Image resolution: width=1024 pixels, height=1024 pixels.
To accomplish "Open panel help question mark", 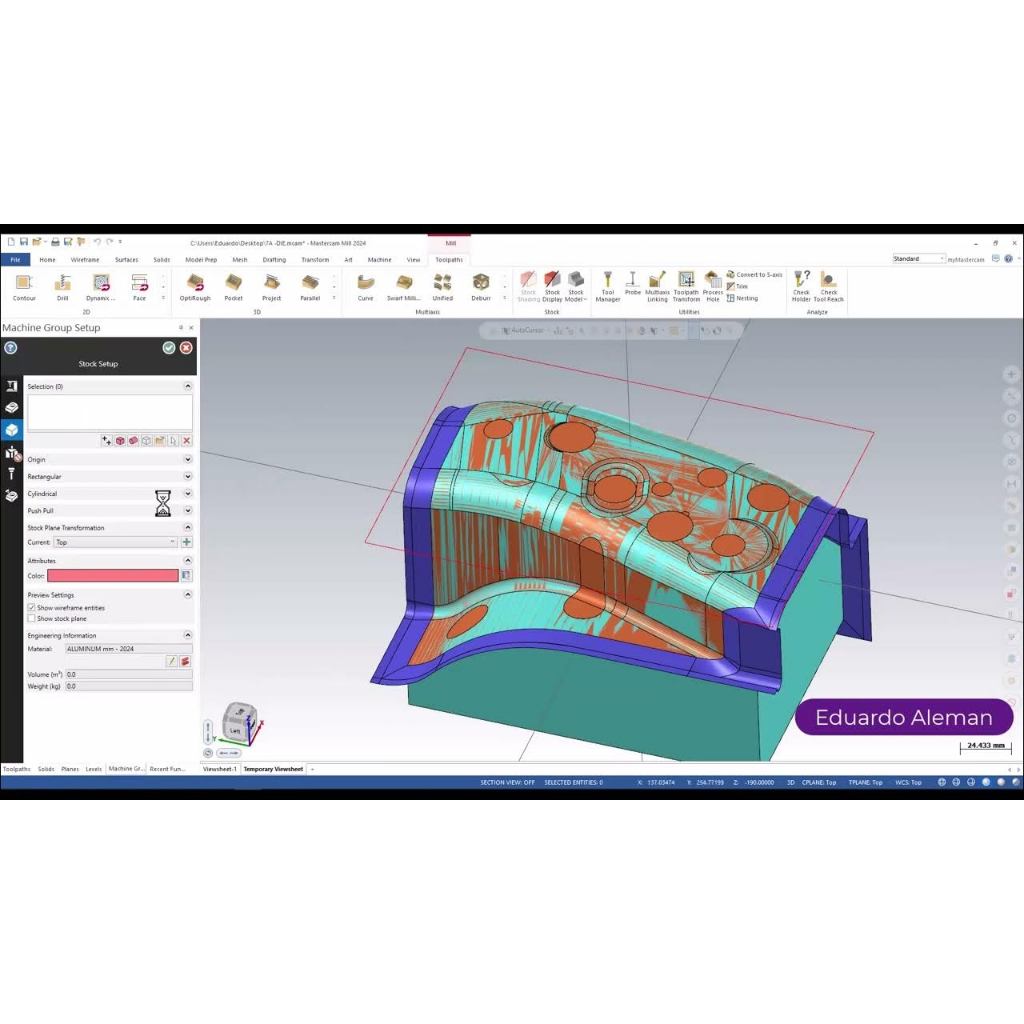I will tap(10, 348).
